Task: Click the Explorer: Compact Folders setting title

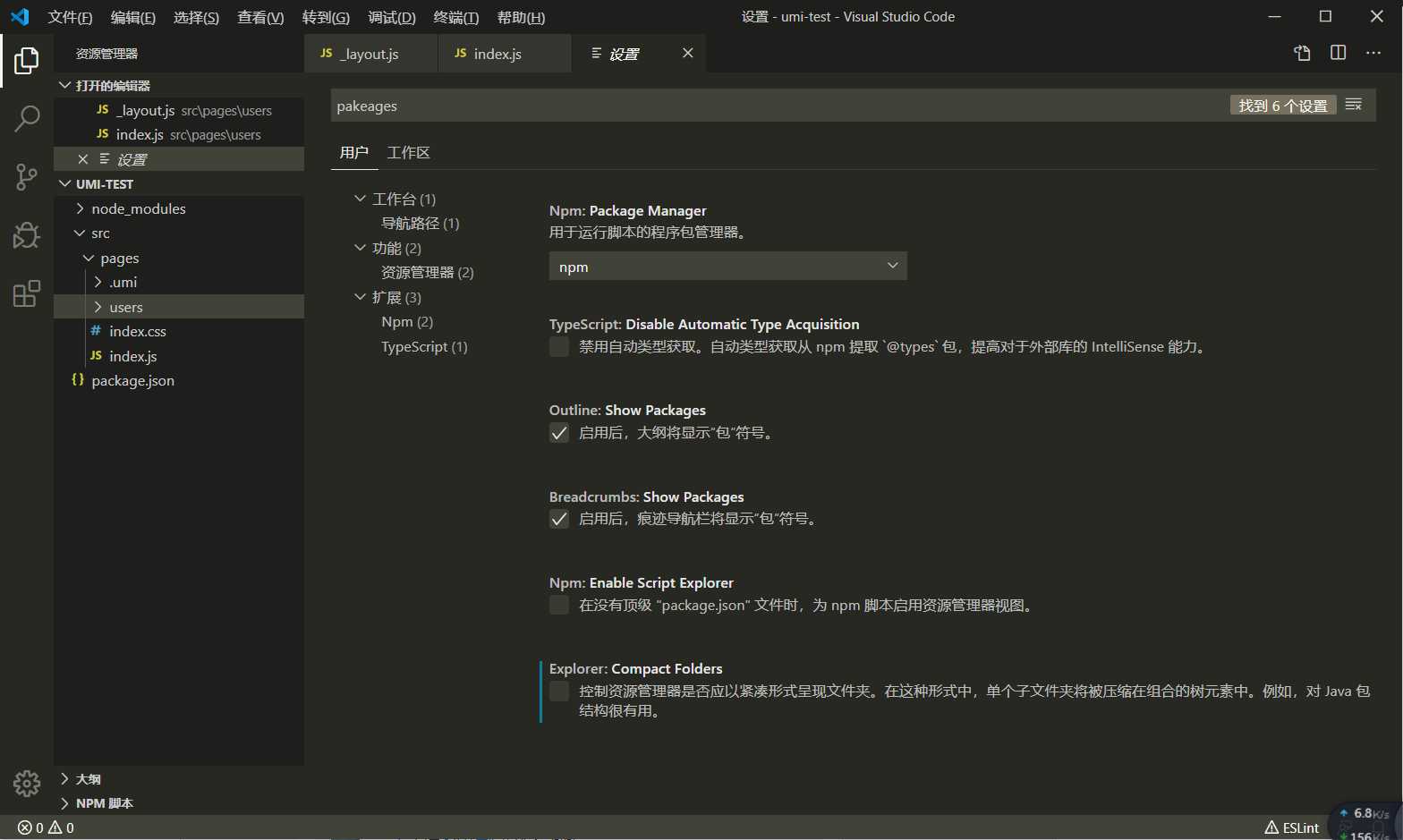Action: click(636, 669)
